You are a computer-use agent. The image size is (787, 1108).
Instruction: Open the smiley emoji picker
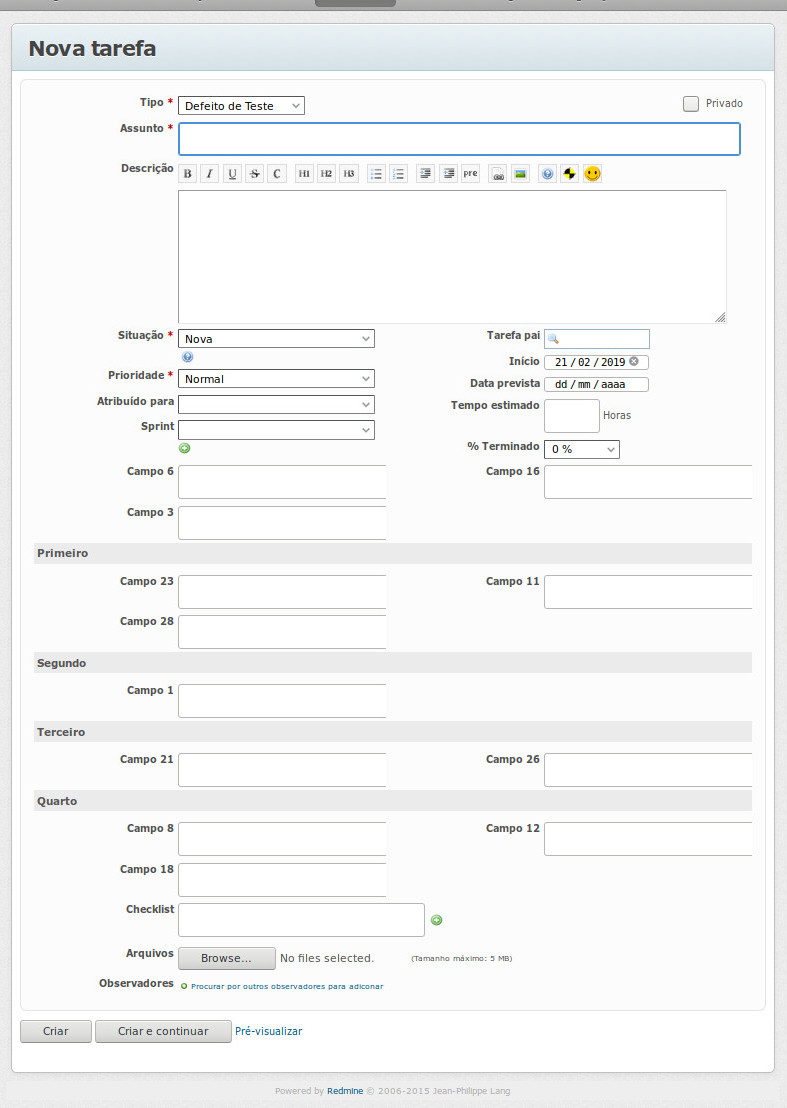pos(592,174)
